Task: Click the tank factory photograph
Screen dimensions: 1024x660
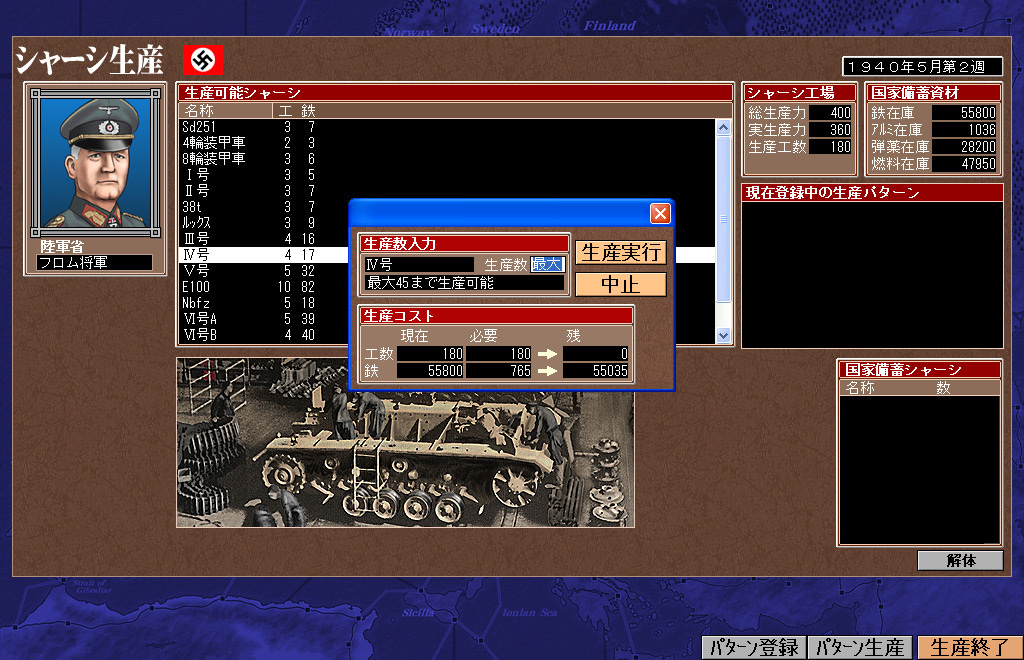Action: click(x=405, y=442)
